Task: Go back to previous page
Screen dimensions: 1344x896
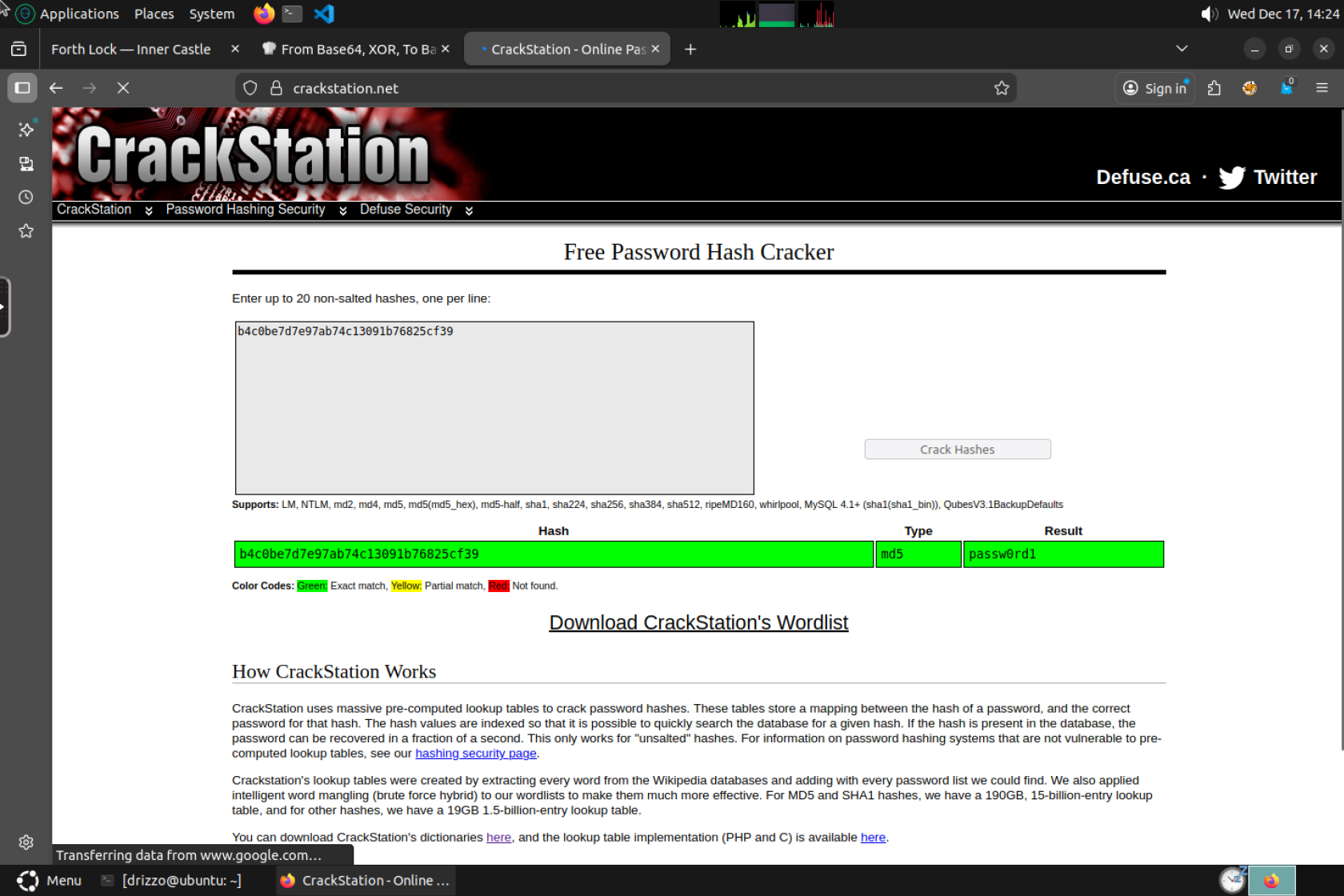Action: (x=56, y=88)
